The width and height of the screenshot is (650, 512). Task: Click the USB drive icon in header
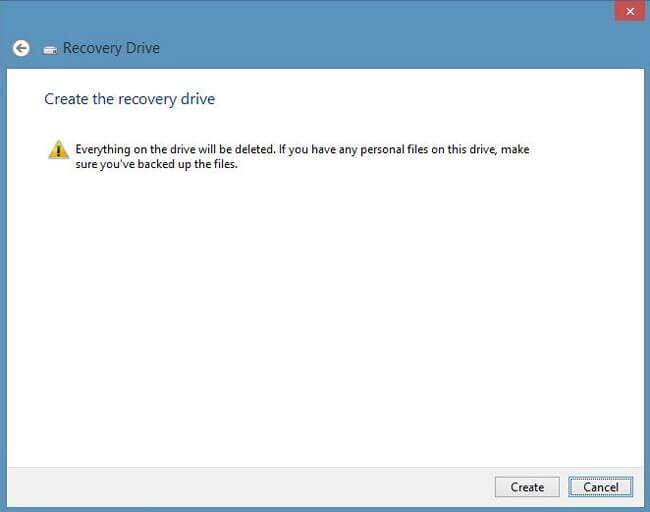coord(50,49)
